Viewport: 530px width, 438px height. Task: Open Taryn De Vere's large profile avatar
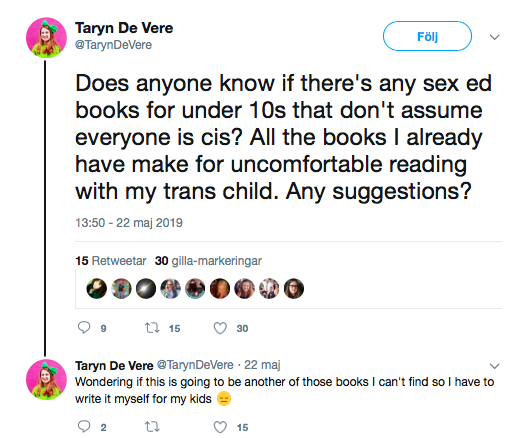(46, 38)
